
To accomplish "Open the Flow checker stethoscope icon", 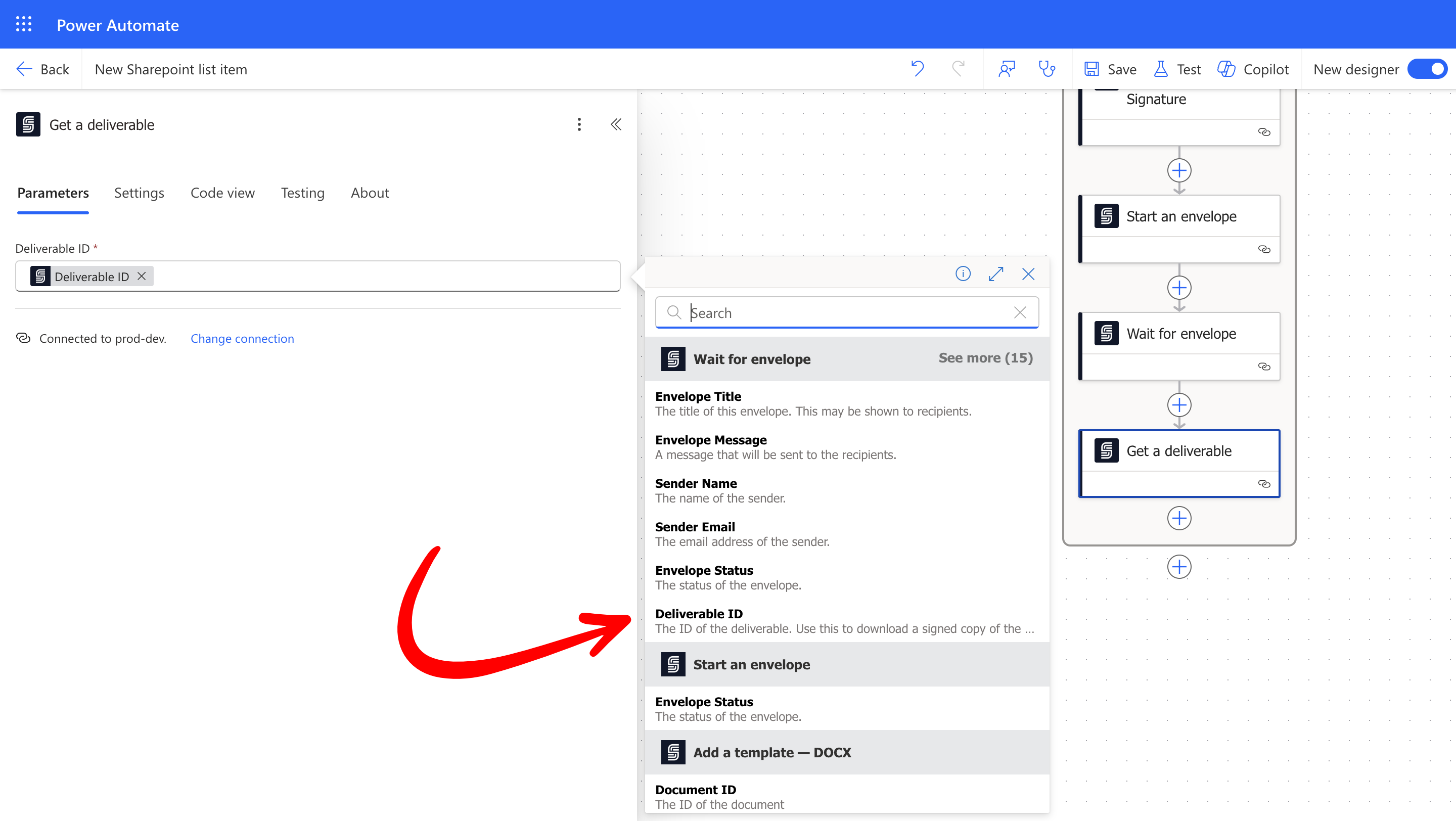I will 1047,69.
